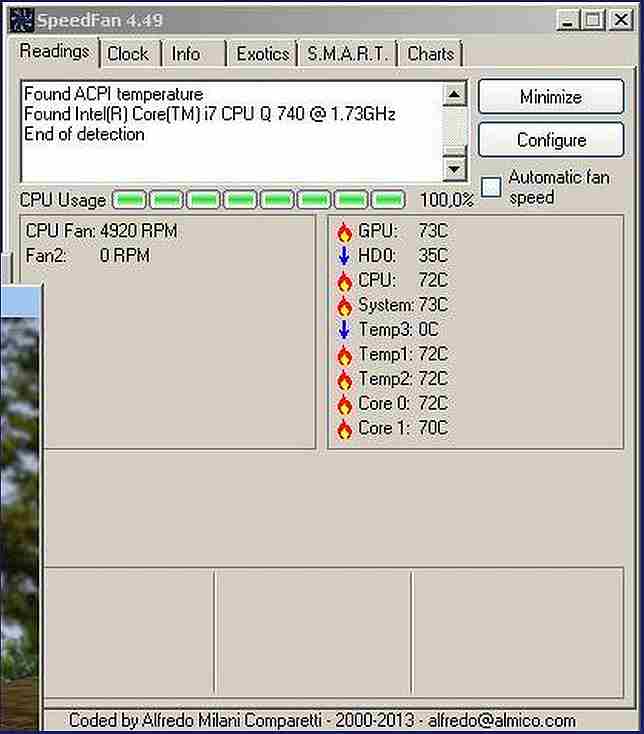Click the log scroll up arrow

pos(454,94)
